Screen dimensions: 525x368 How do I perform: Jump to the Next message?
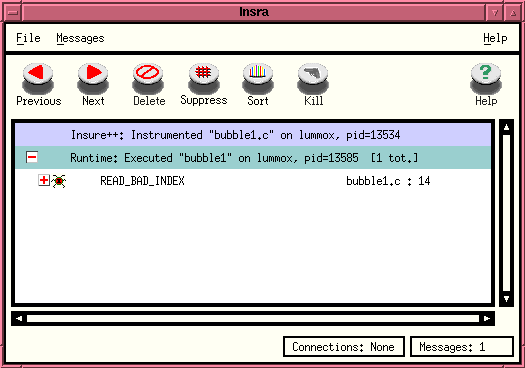click(93, 78)
